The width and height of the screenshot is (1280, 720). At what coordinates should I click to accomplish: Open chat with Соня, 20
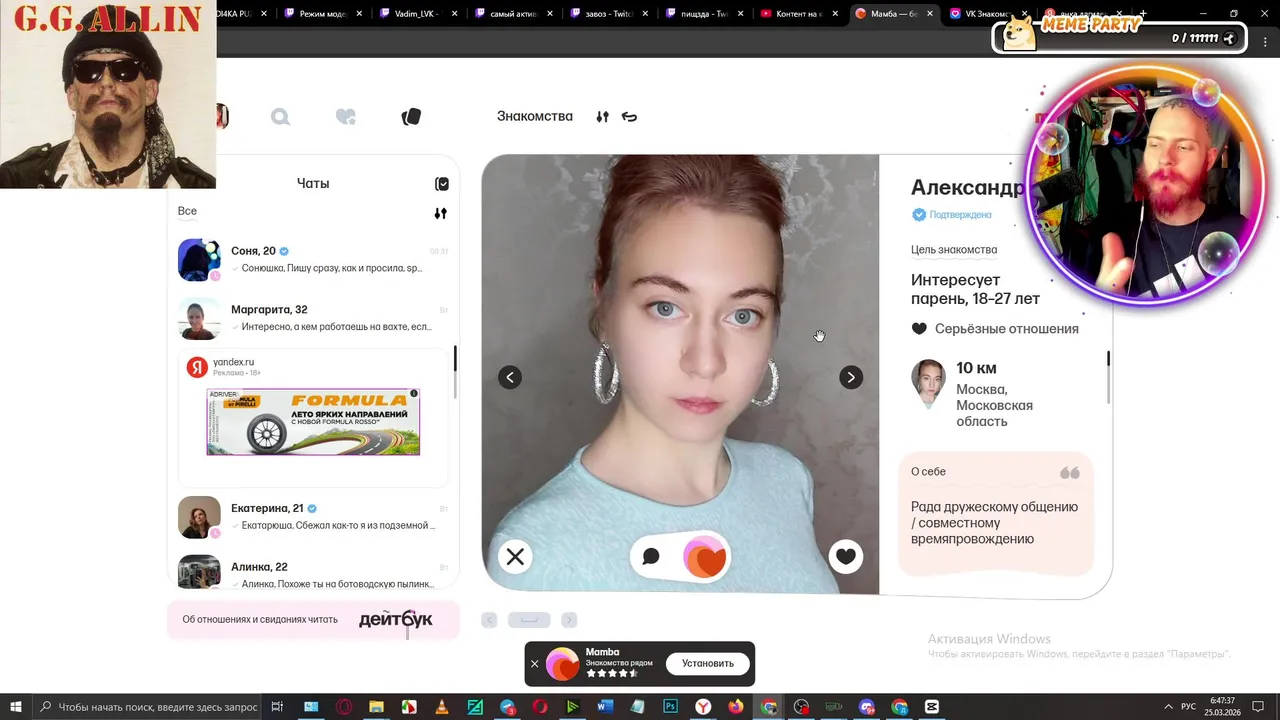(313, 260)
